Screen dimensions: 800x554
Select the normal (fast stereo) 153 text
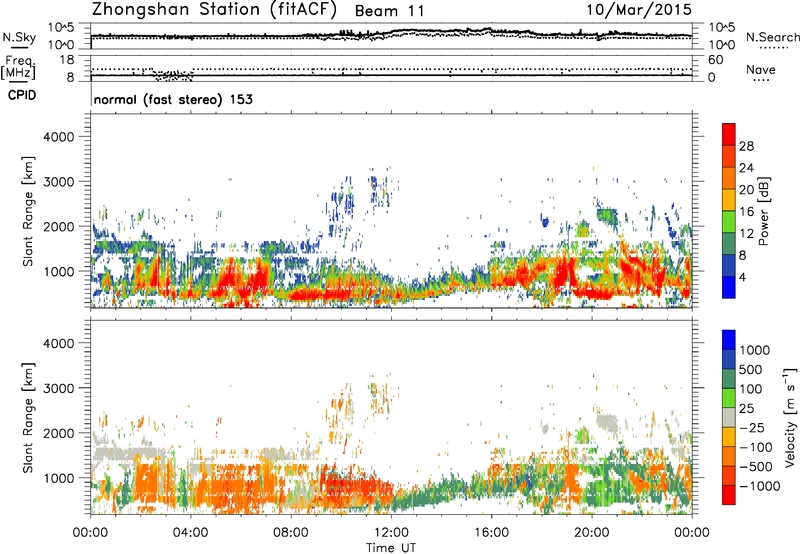pos(173,99)
